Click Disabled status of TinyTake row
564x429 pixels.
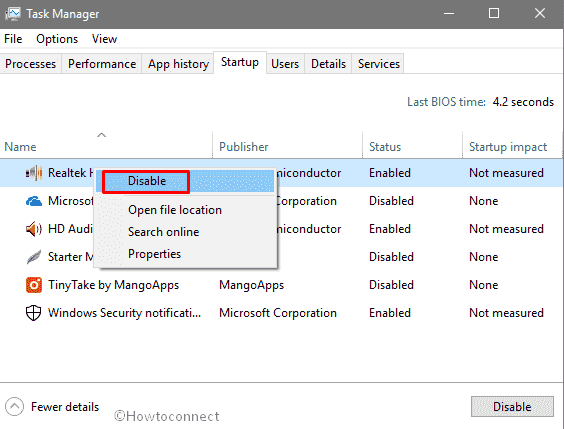pos(391,285)
